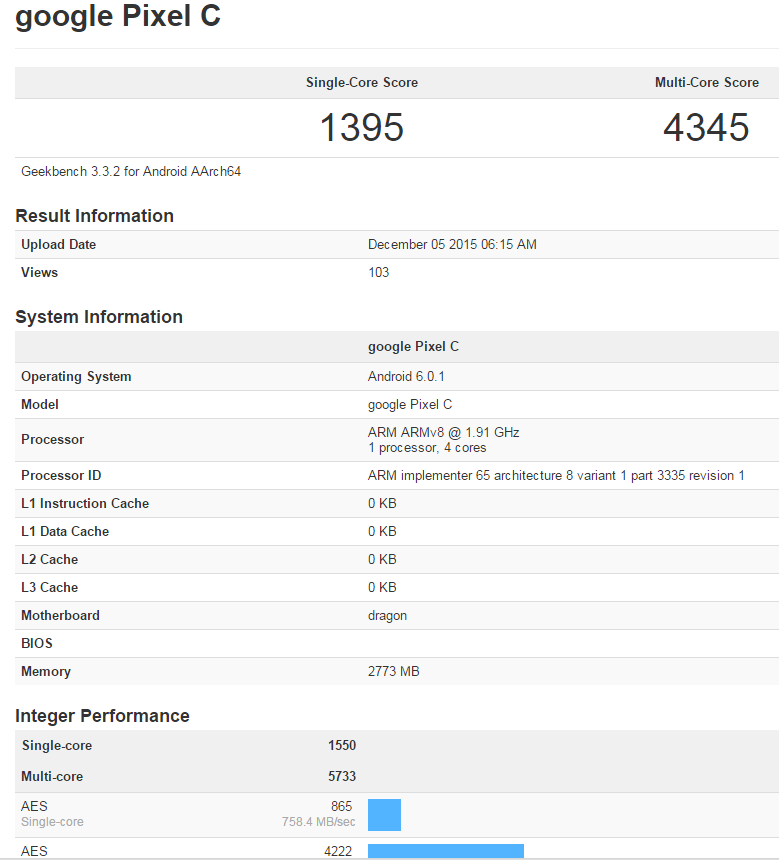
Task: Click the L2 Cache value '0 KB'
Action: [382, 559]
